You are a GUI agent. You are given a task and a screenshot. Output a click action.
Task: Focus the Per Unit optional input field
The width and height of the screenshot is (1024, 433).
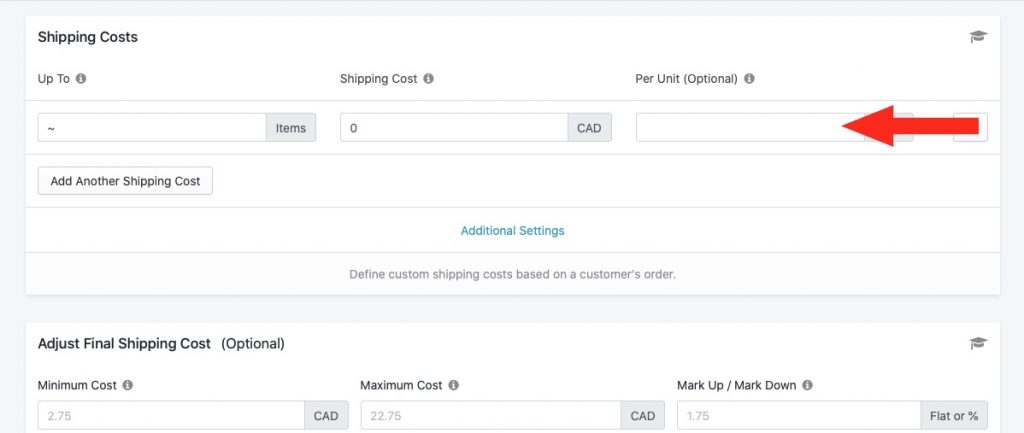coord(750,127)
